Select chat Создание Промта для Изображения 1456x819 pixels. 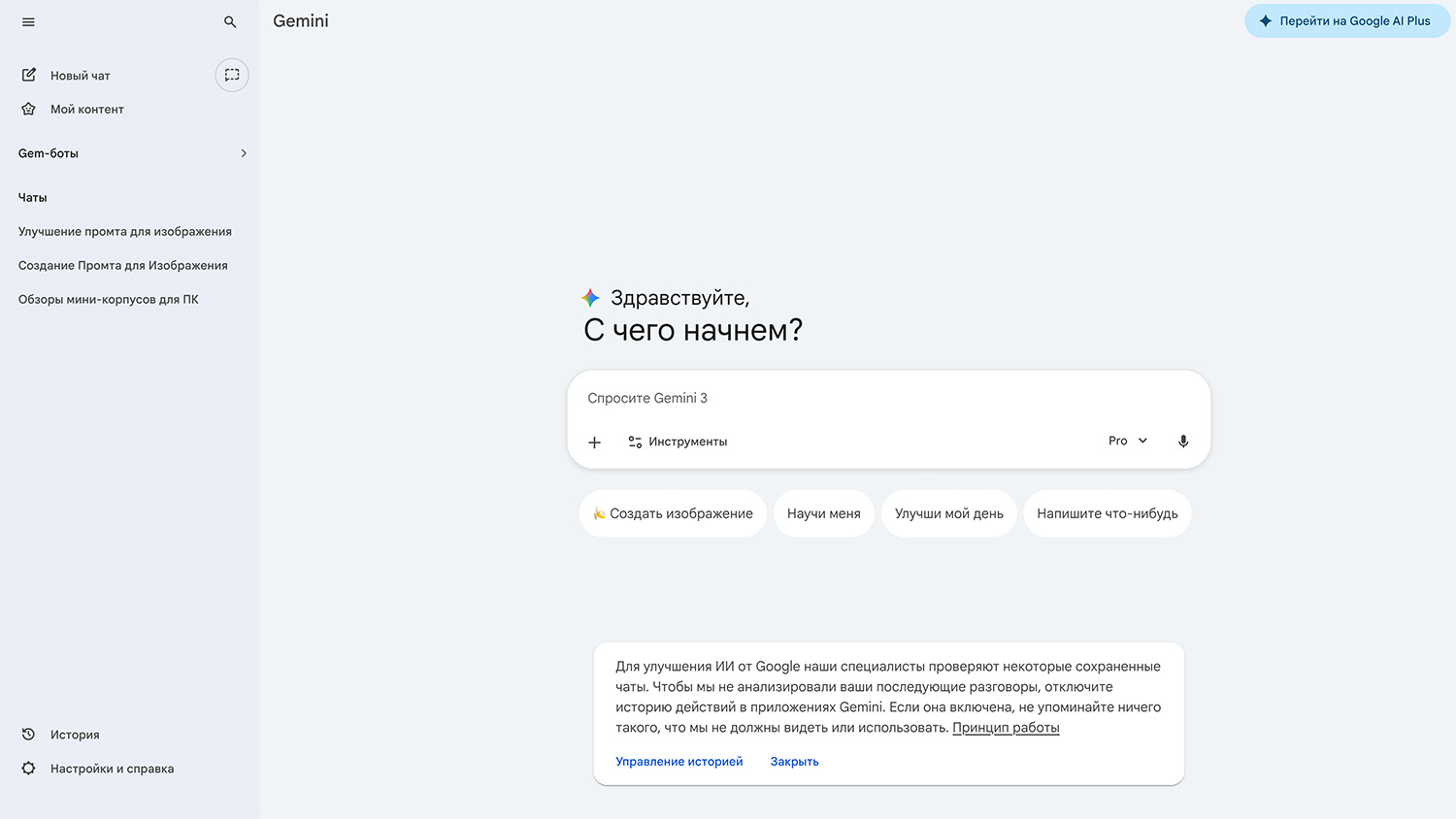click(x=123, y=265)
